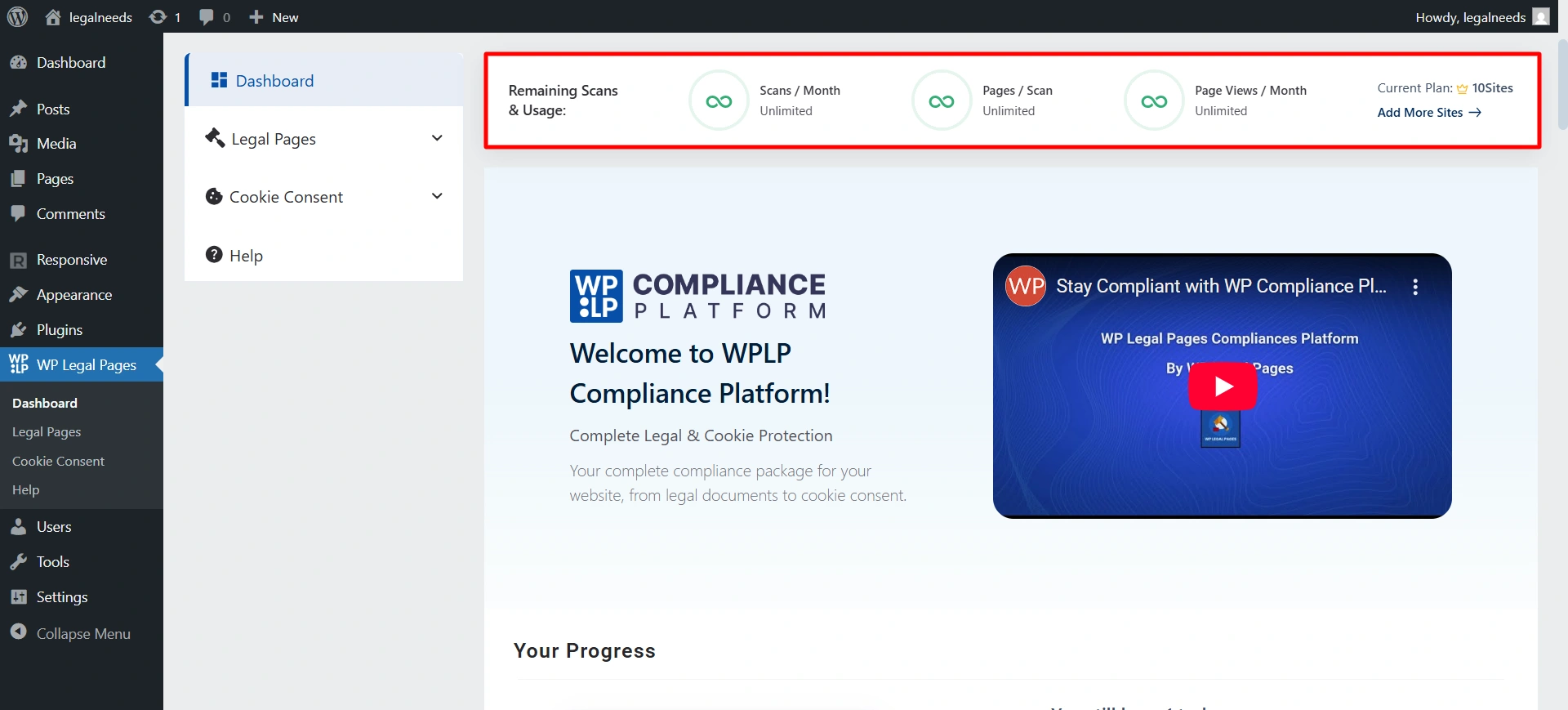Select the plugin Dashboard tab
Viewport: 1568px width, 710px height.
(x=274, y=81)
